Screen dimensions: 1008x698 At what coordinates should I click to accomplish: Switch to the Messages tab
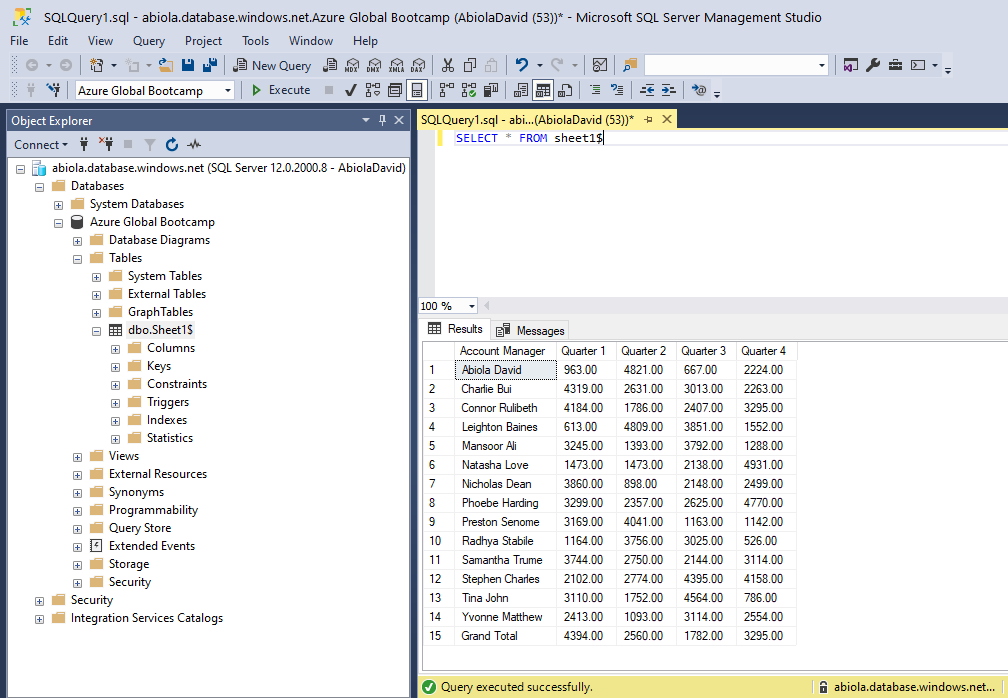coord(530,330)
